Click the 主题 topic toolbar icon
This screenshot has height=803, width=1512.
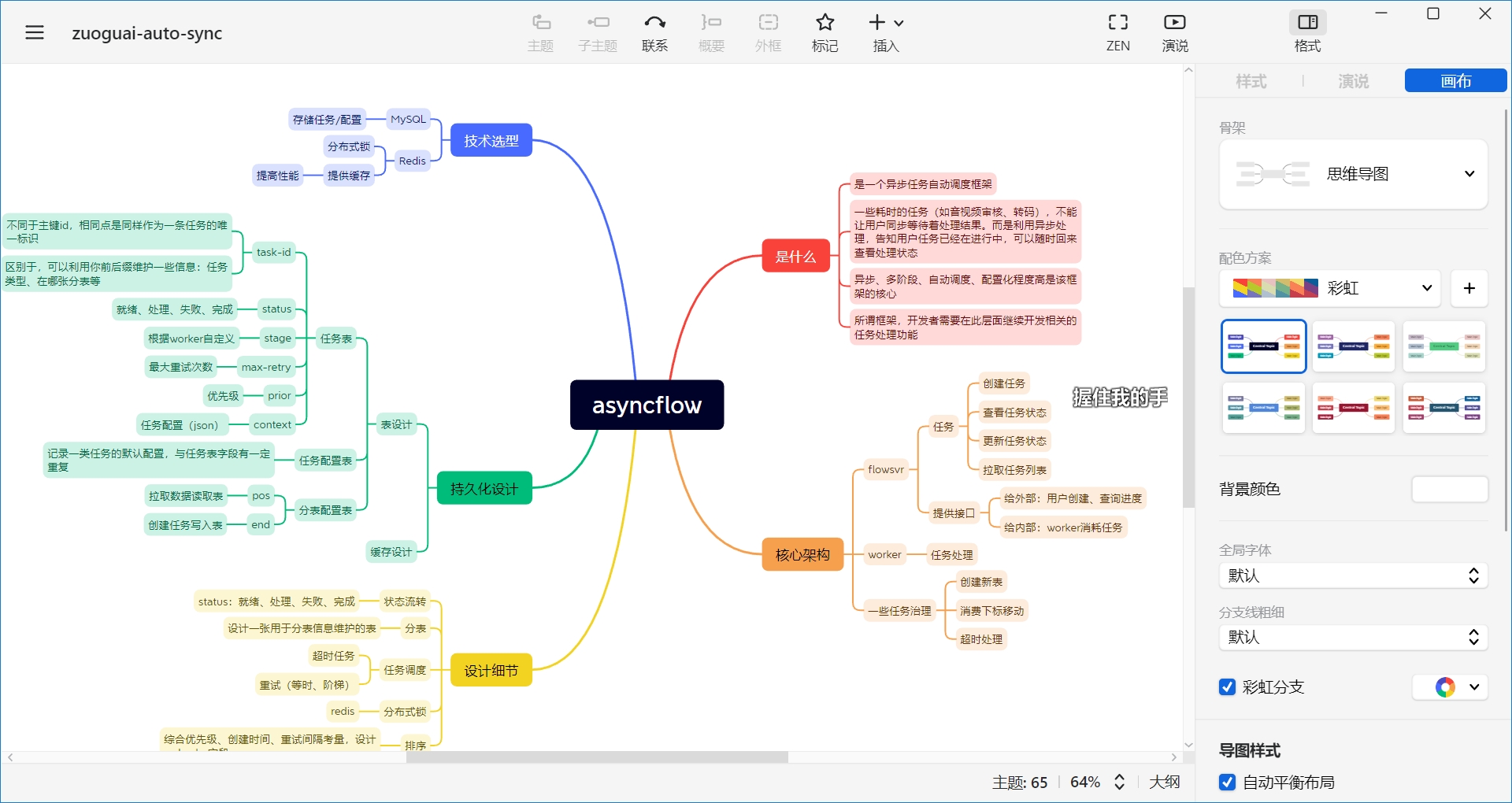pyautogui.click(x=541, y=32)
